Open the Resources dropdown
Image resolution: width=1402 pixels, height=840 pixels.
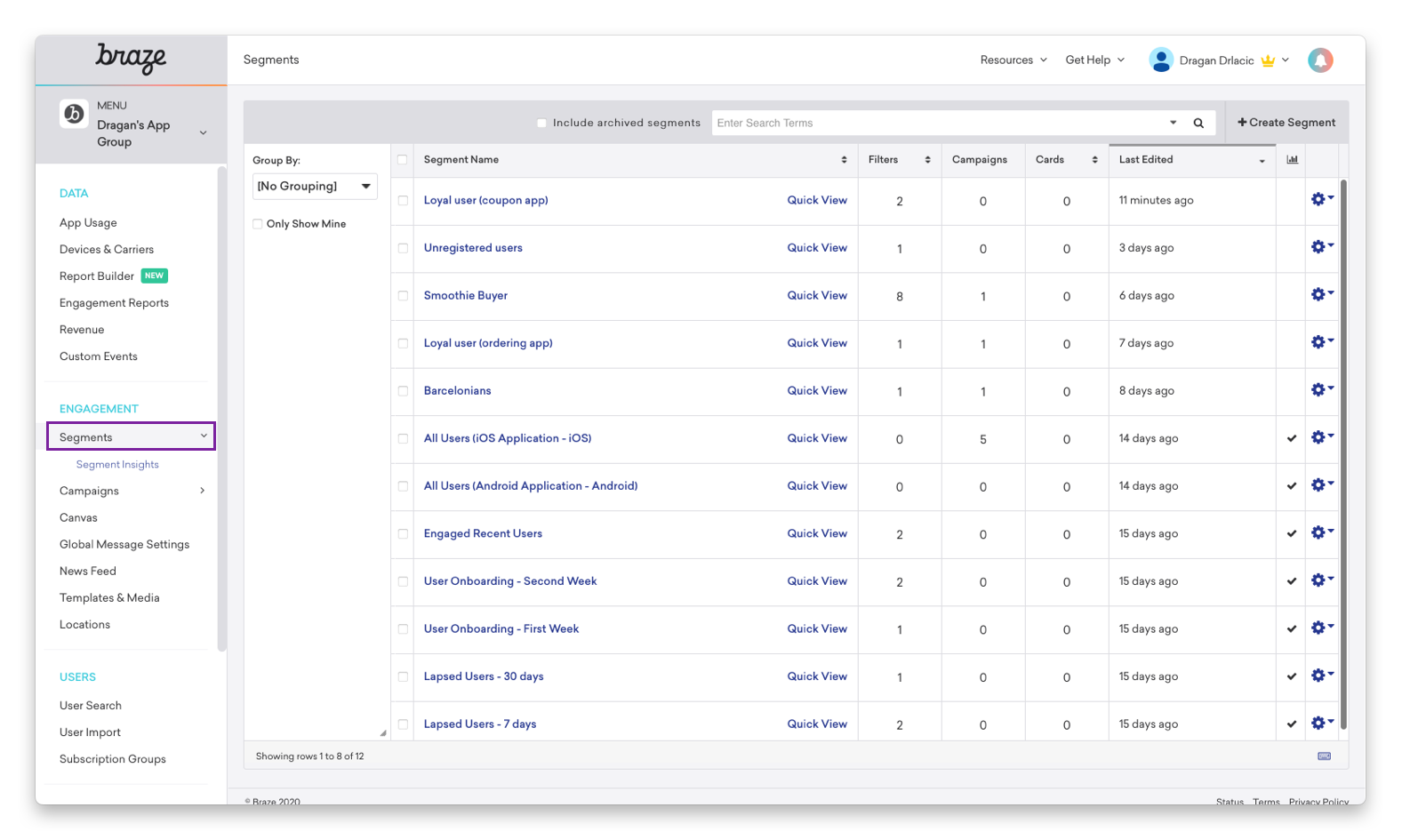[x=1013, y=60]
